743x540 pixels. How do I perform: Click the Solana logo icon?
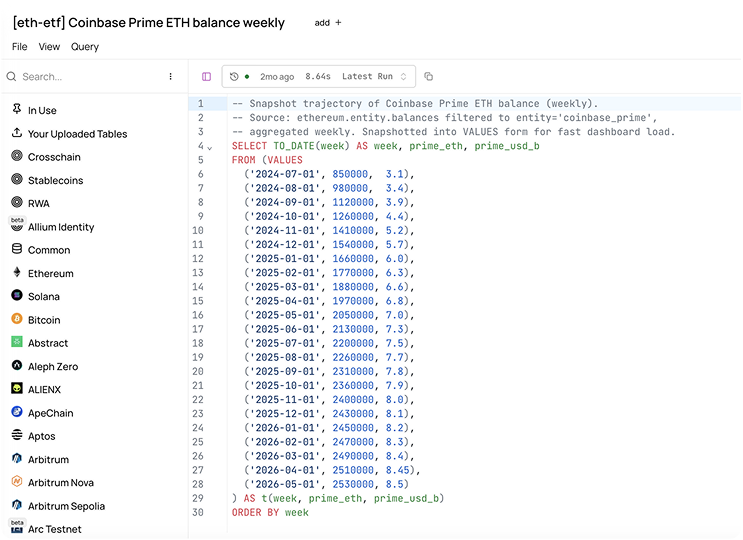[17, 296]
